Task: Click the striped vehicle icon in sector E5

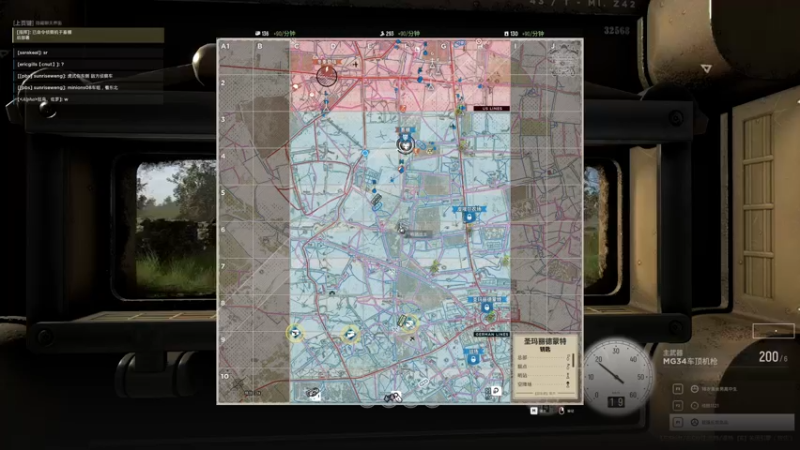Action: coord(377,200)
